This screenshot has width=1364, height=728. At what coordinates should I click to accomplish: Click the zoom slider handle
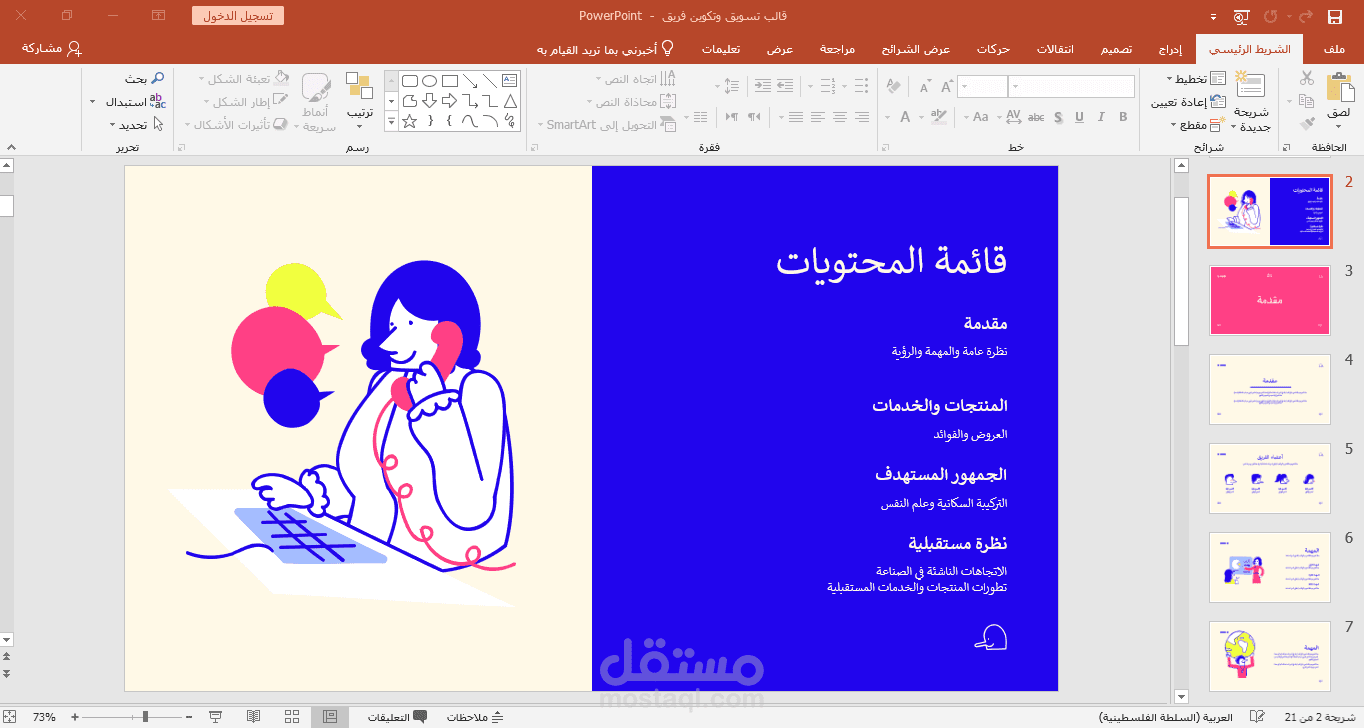click(147, 717)
